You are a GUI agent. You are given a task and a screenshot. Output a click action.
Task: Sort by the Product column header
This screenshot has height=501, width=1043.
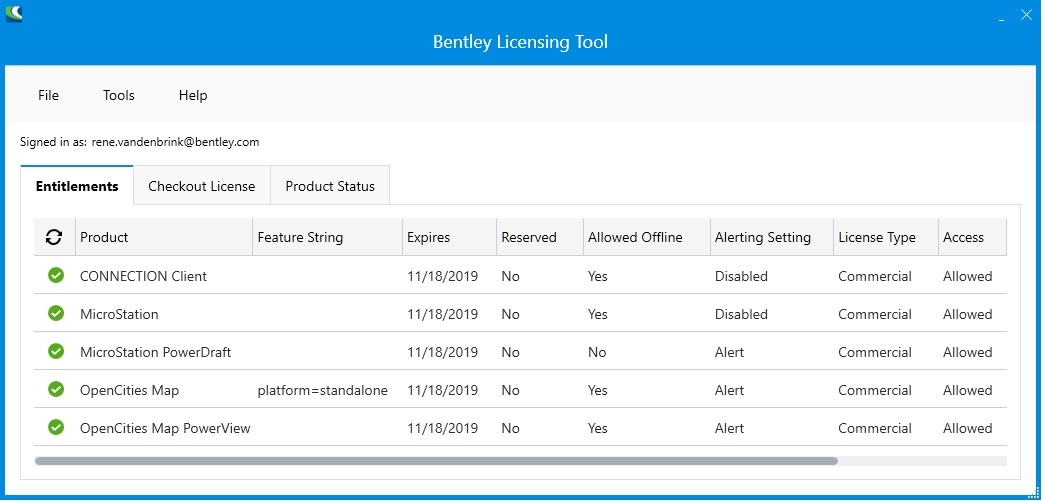pyautogui.click(x=164, y=237)
